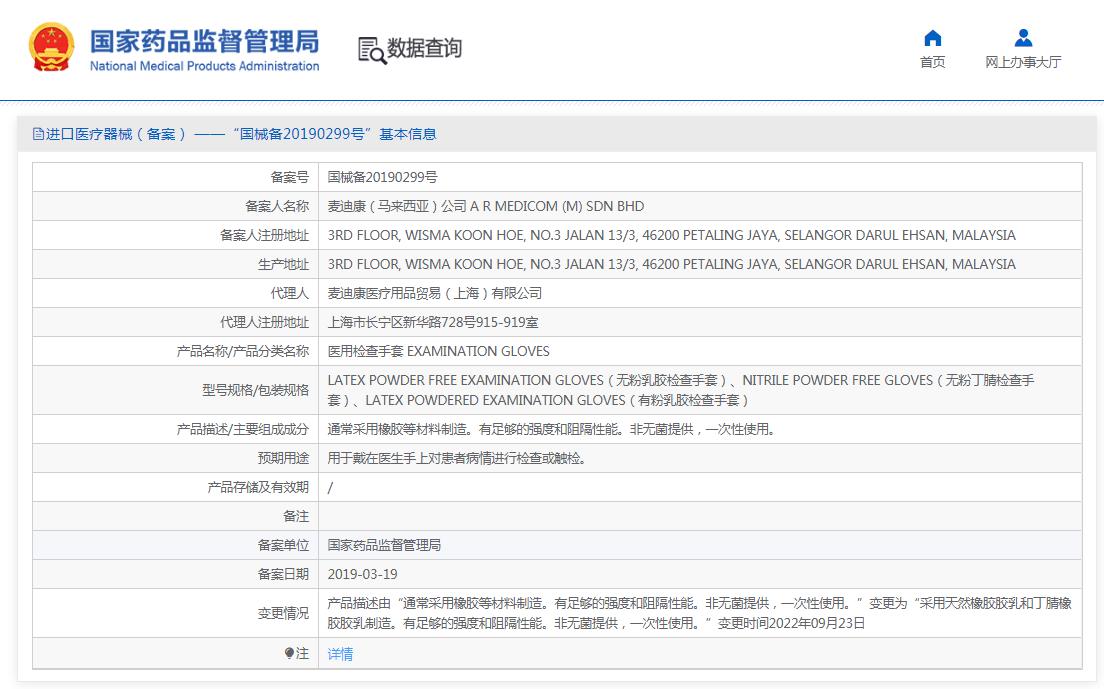The image size is (1104, 689).
Task: Open the 网上办事大厅 user icon
Action: click(1023, 38)
